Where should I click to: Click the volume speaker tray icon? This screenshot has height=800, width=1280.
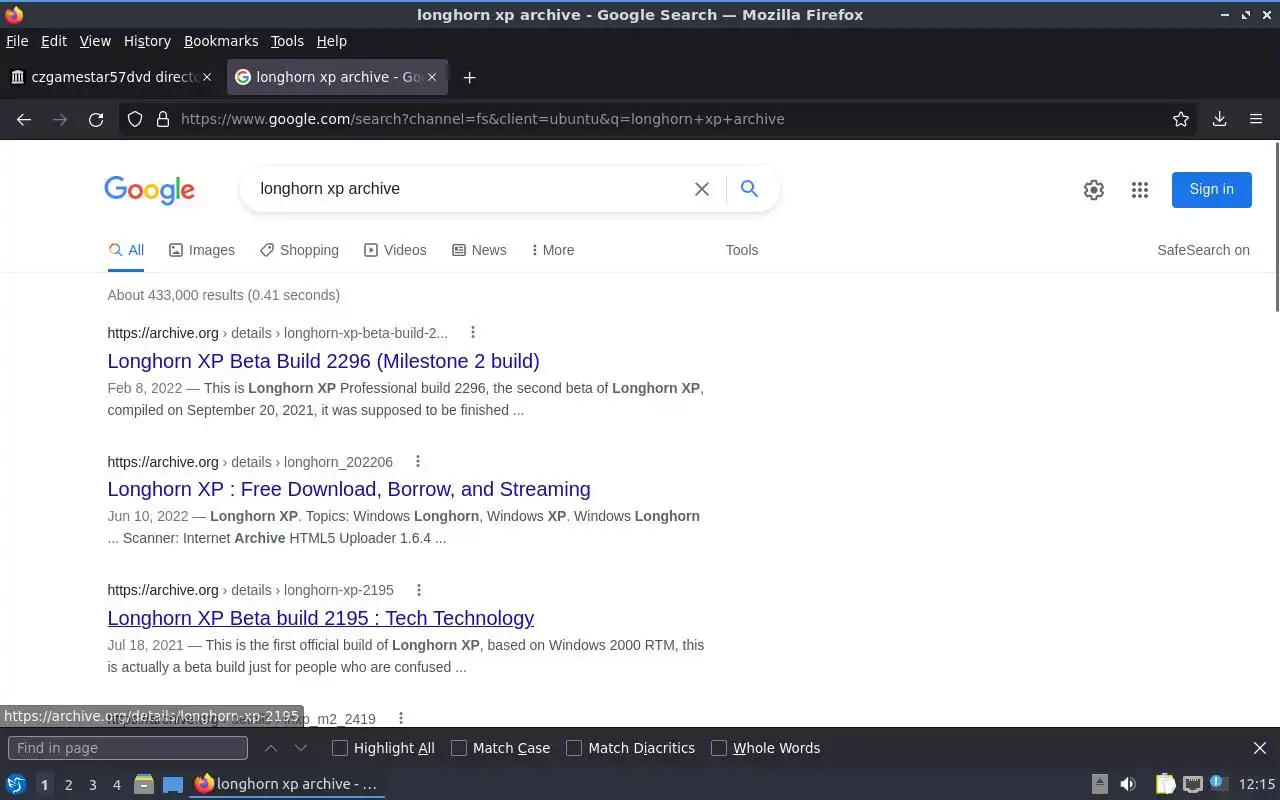tap(1128, 784)
